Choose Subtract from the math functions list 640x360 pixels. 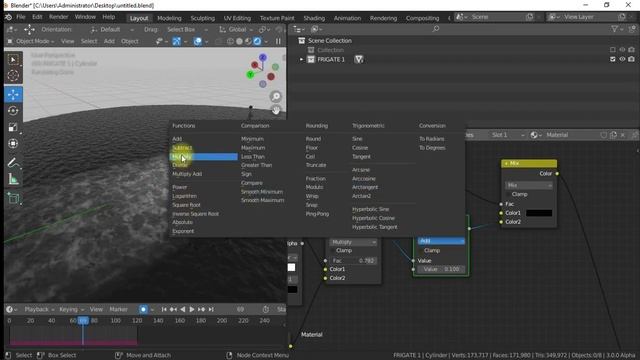[182, 148]
